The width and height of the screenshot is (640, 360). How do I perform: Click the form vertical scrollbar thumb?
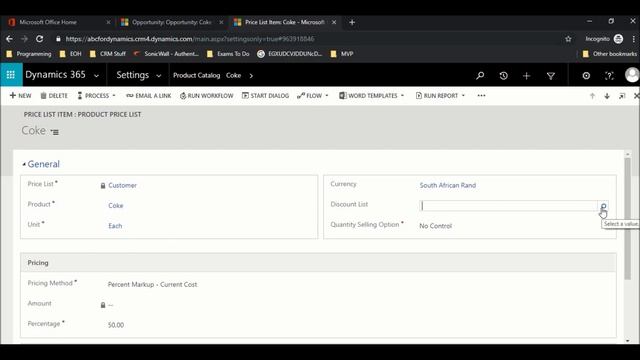[x=628, y=218]
